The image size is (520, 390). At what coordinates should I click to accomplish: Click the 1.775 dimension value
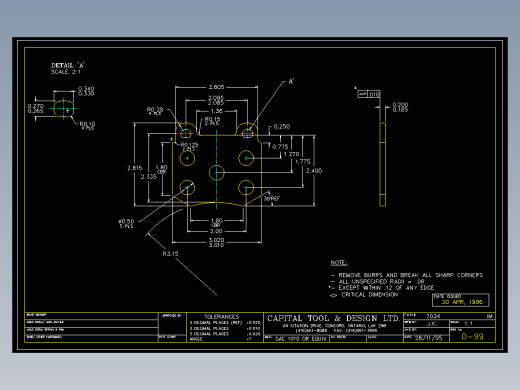click(x=303, y=161)
